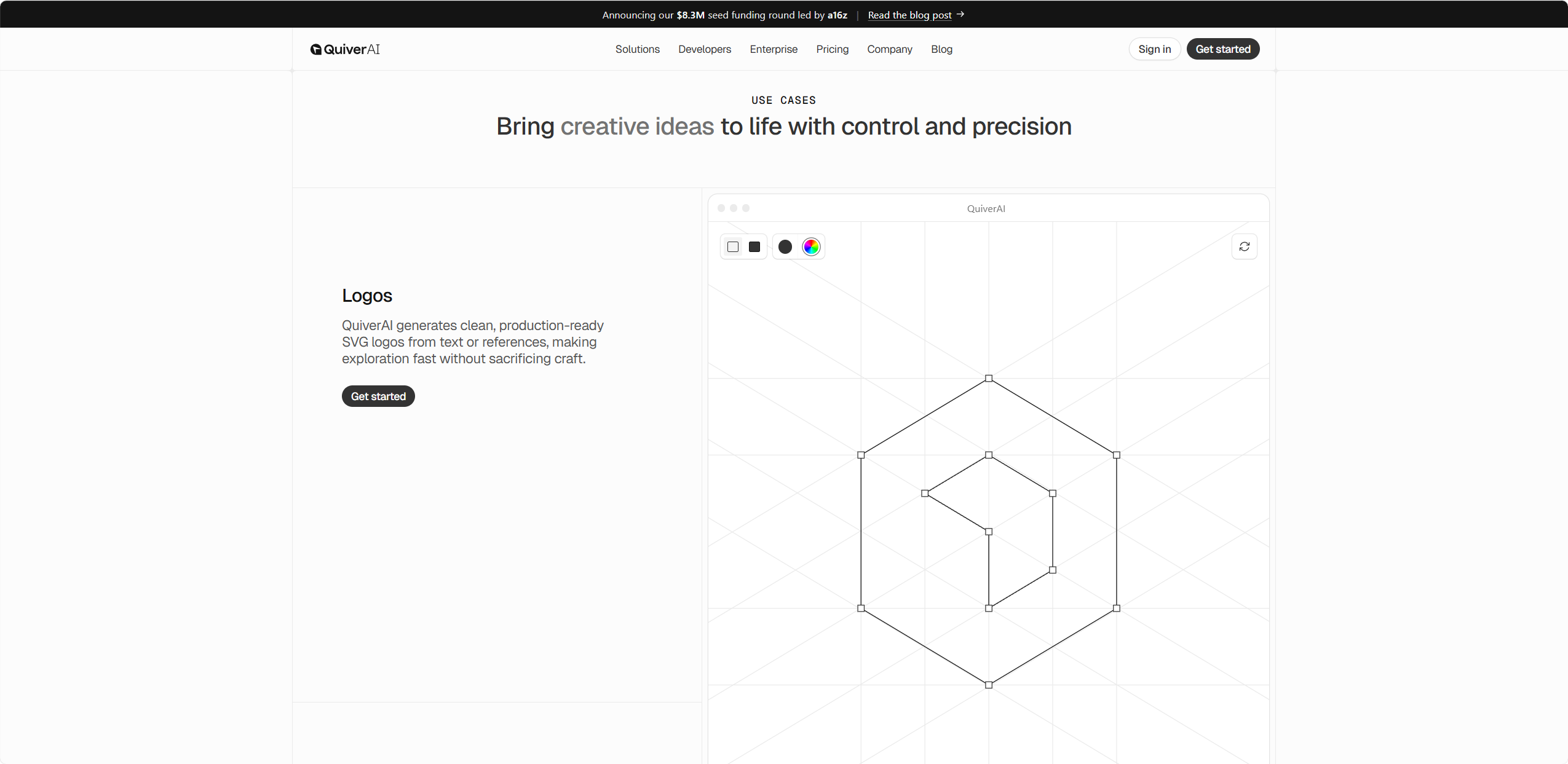Click the first gray window dot
1568x764 pixels.
coord(721,208)
